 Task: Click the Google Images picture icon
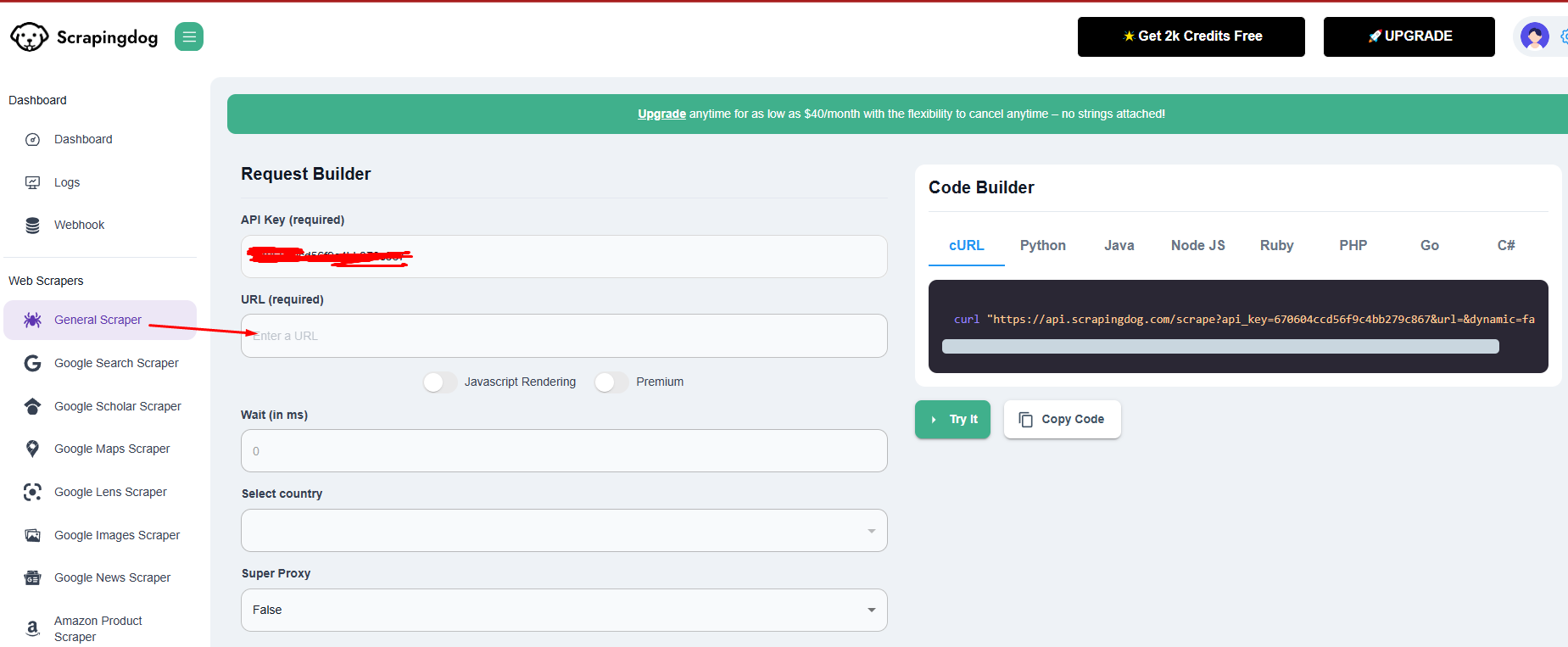point(32,535)
